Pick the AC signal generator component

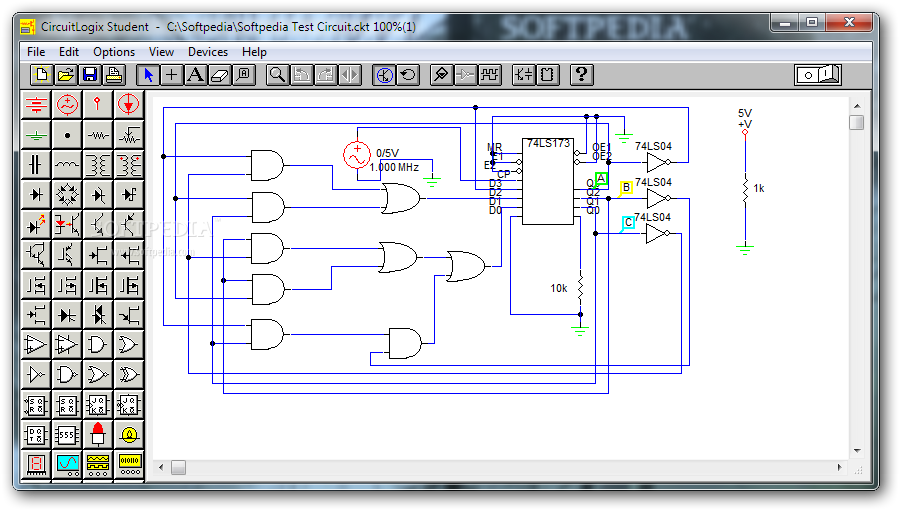(67, 104)
